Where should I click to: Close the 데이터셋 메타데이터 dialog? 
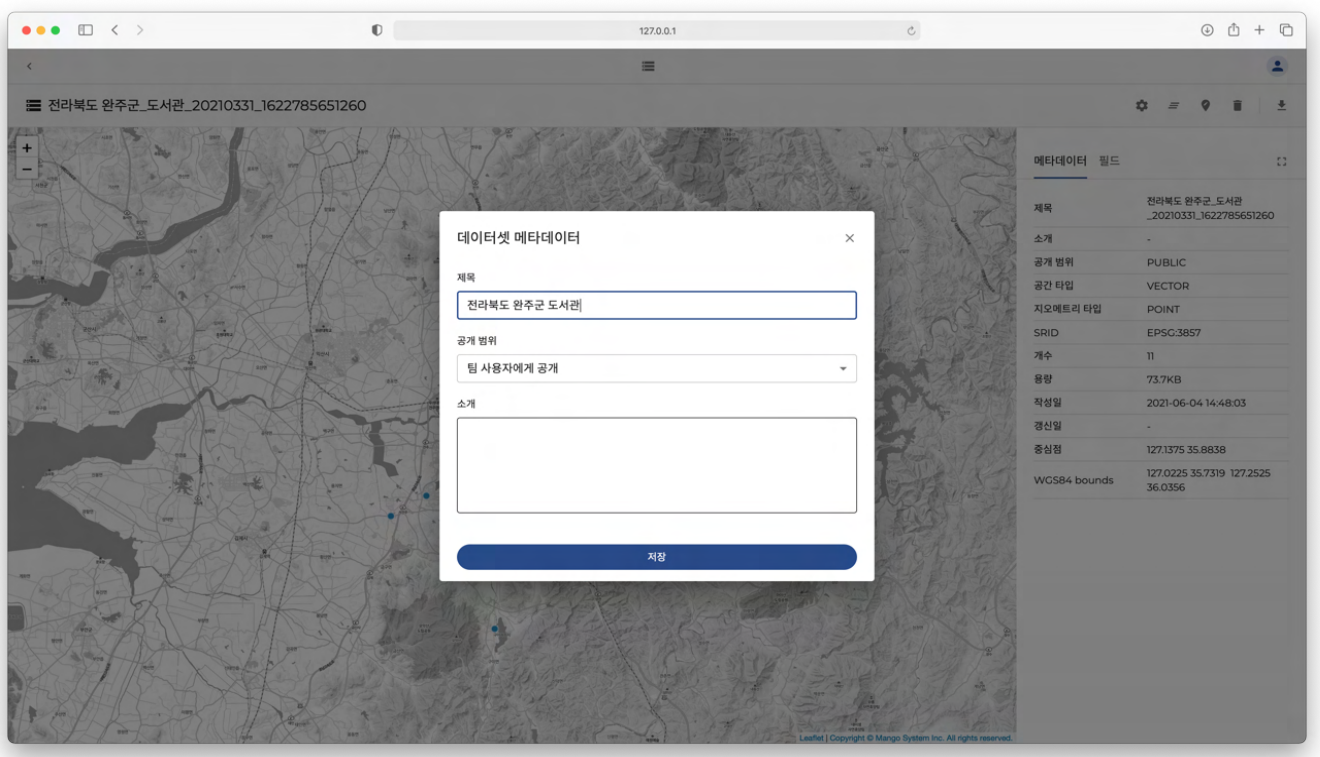(849, 238)
